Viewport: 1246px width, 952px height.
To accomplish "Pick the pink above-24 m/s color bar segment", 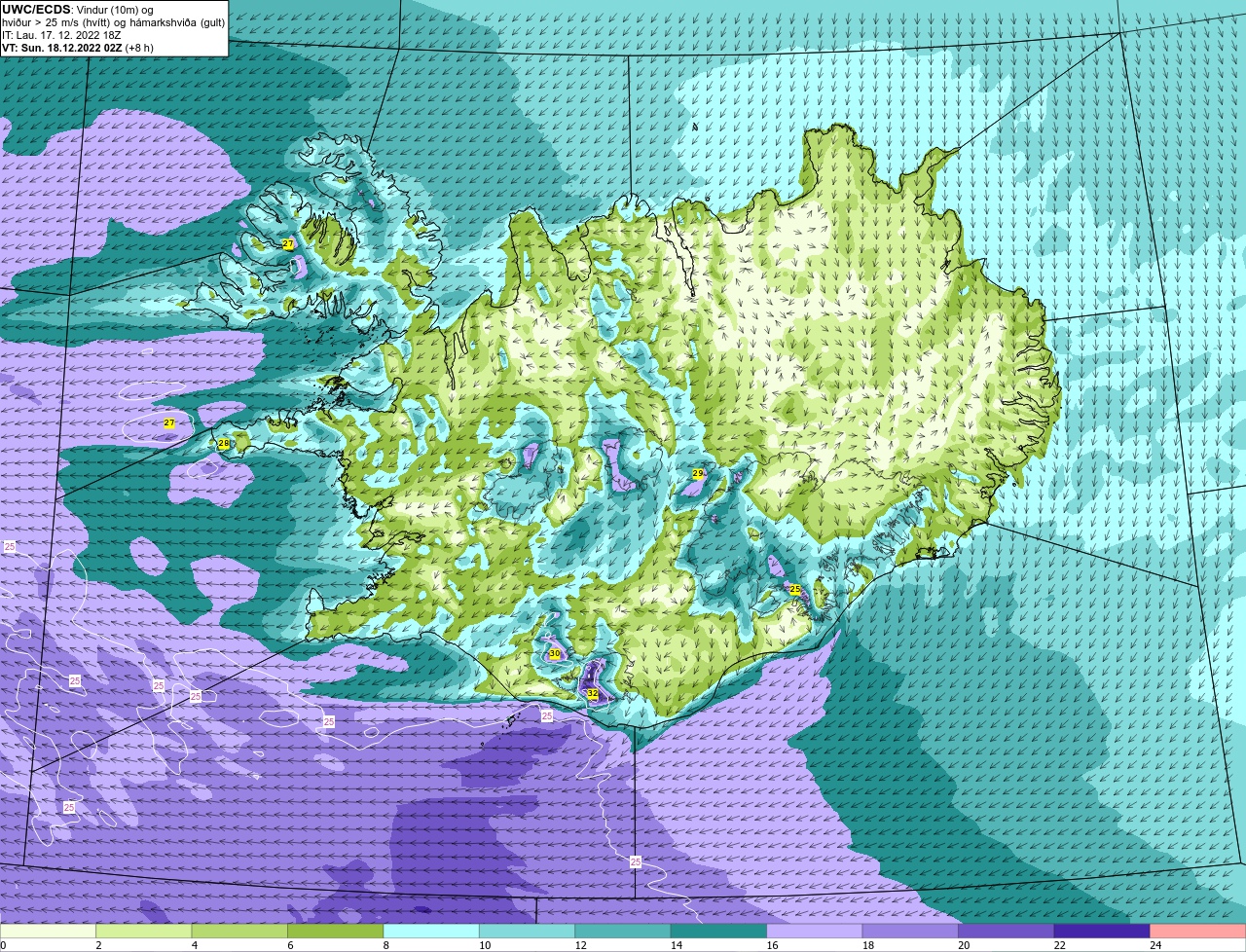I will coord(1198,931).
